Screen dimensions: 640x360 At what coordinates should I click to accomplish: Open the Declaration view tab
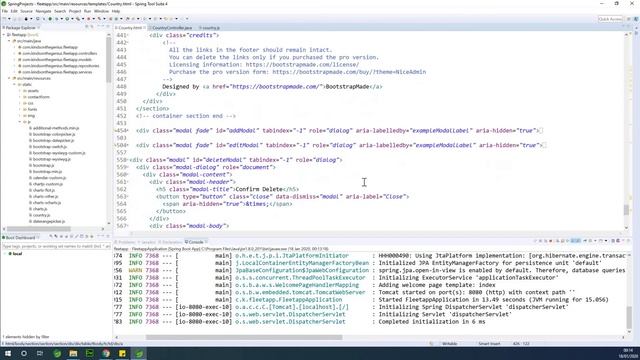click(x=170, y=242)
